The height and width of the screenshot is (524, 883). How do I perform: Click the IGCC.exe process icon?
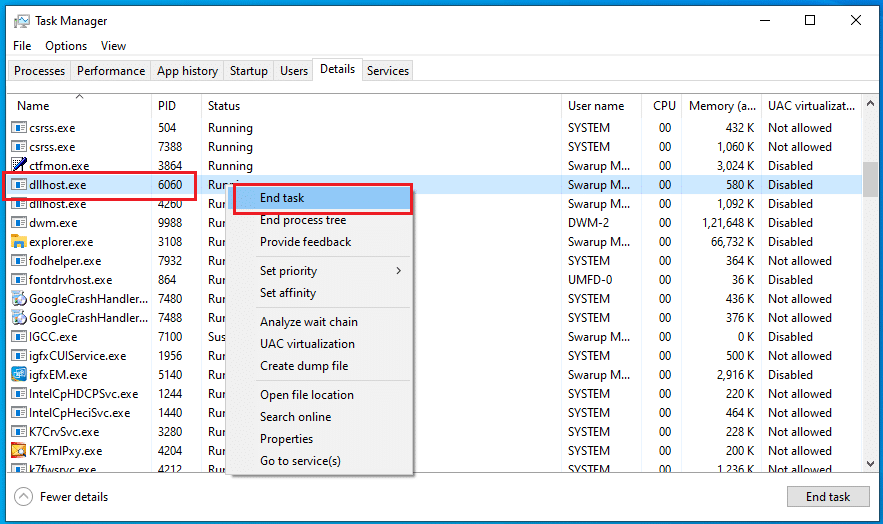pos(19,337)
